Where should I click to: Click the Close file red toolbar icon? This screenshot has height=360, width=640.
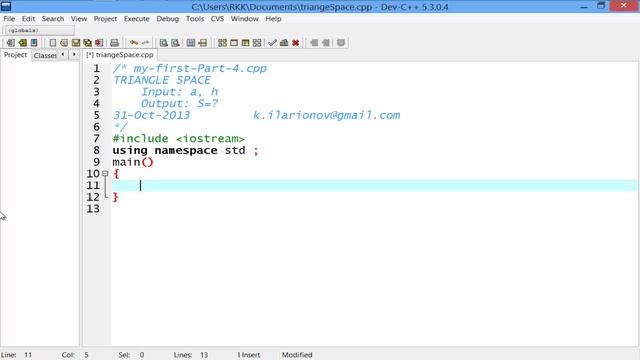point(99,42)
